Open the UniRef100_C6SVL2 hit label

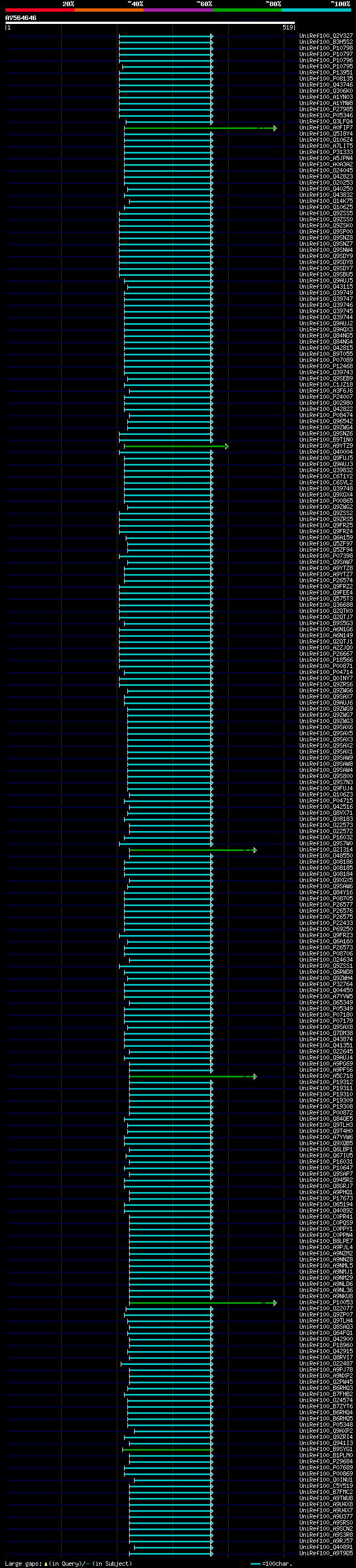325,482
